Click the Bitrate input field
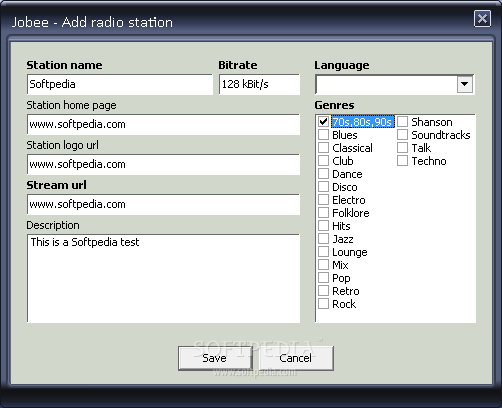502x408 pixels. 259,84
